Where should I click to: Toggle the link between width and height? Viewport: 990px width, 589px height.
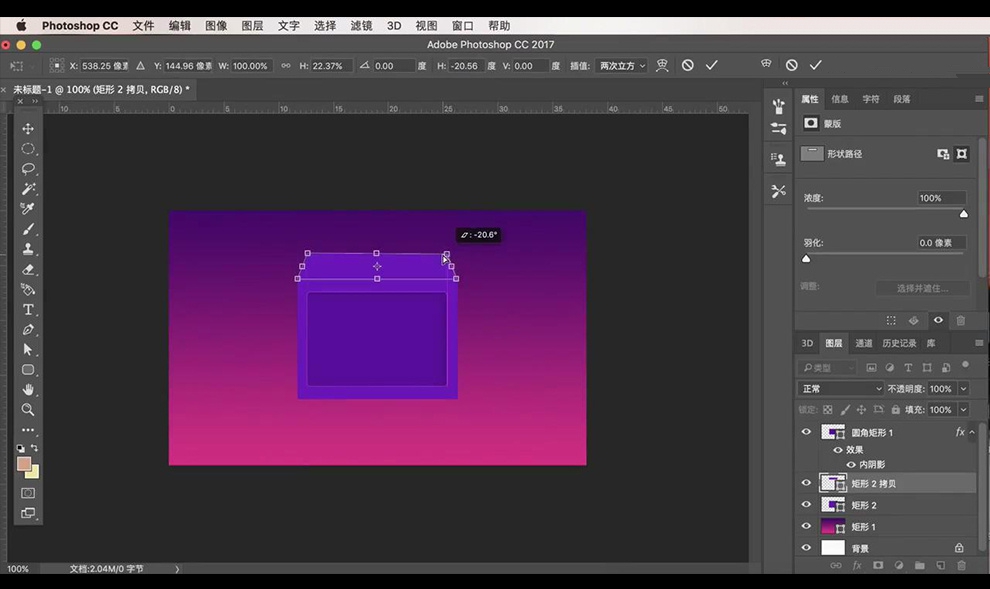click(286, 66)
